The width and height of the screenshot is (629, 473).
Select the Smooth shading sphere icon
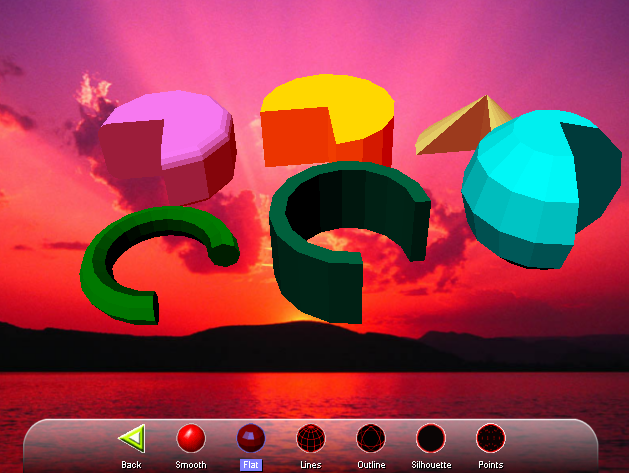[x=191, y=438]
